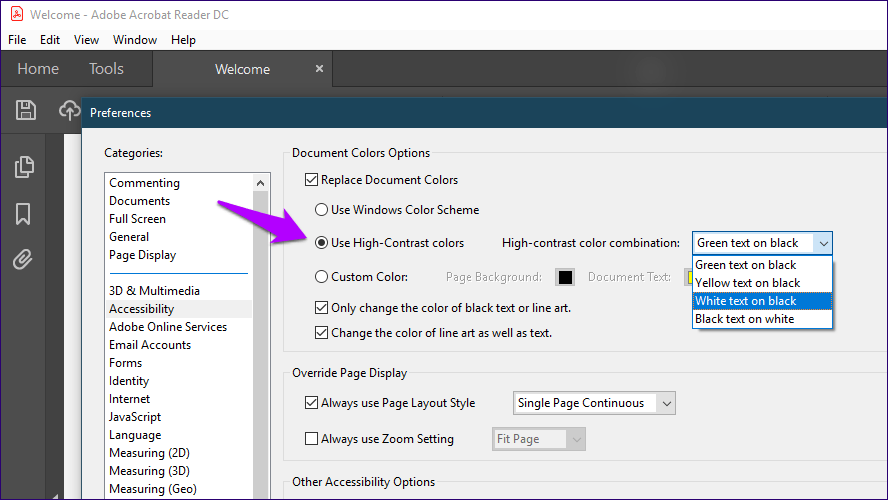This screenshot has height=500, width=888.
Task: Uncheck Only change color of black text
Action: coord(322,308)
